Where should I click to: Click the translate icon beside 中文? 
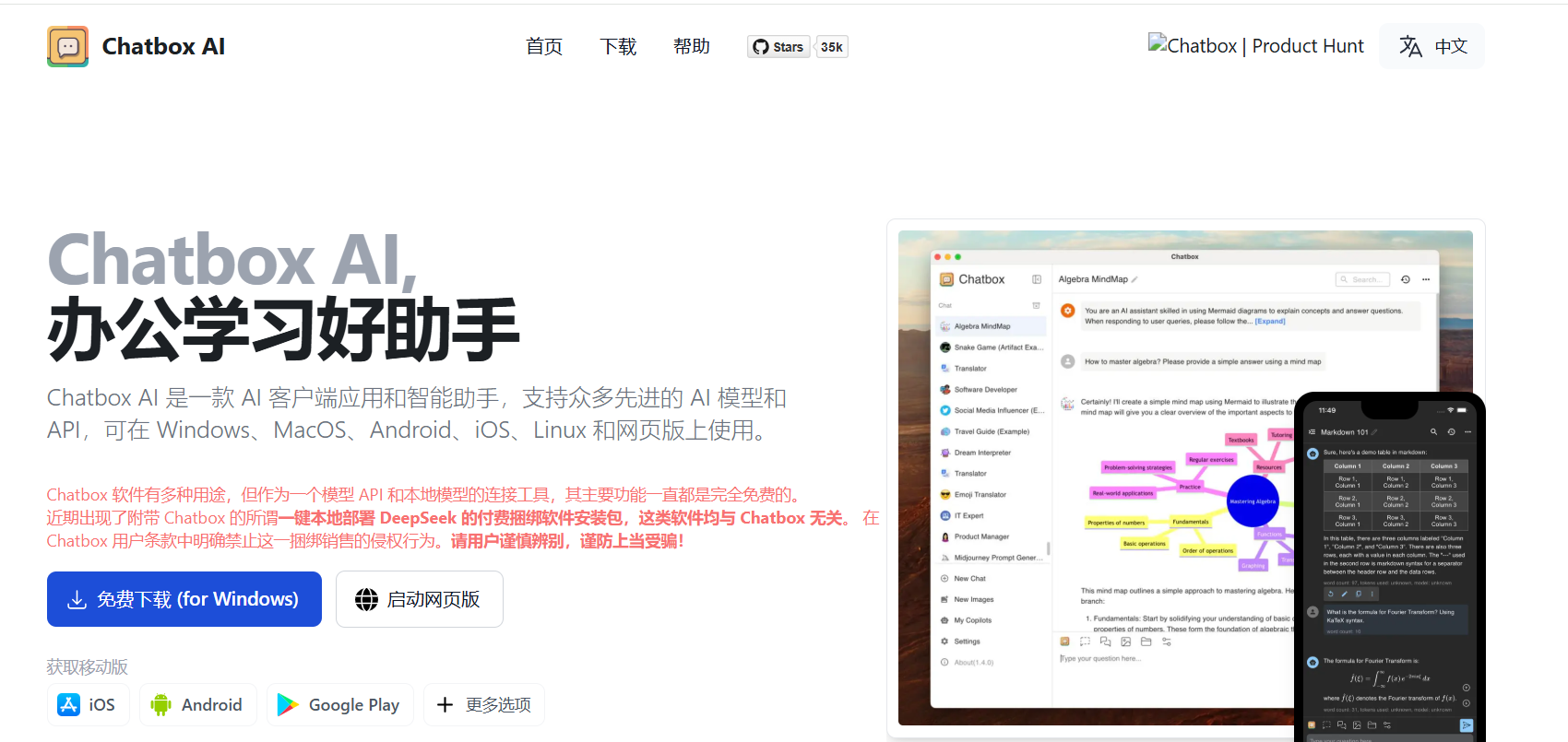(x=1410, y=46)
